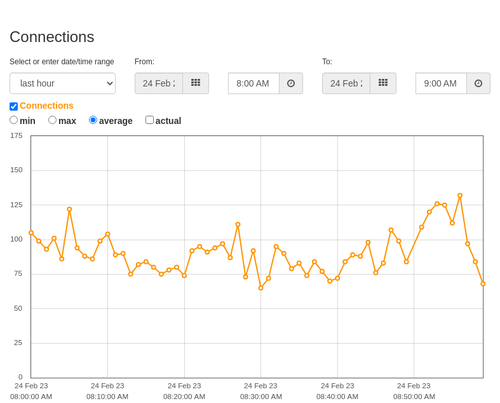This screenshot has height=403, width=500.
Task: Click the 25 y-axis label
Action: [x=18, y=343]
